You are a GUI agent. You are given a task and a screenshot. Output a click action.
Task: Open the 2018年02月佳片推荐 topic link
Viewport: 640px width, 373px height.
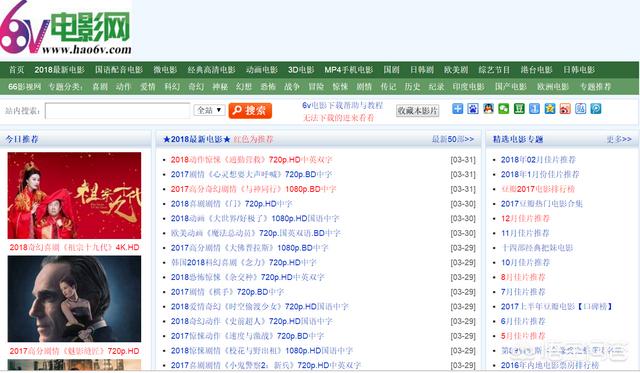pyautogui.click(x=538, y=160)
